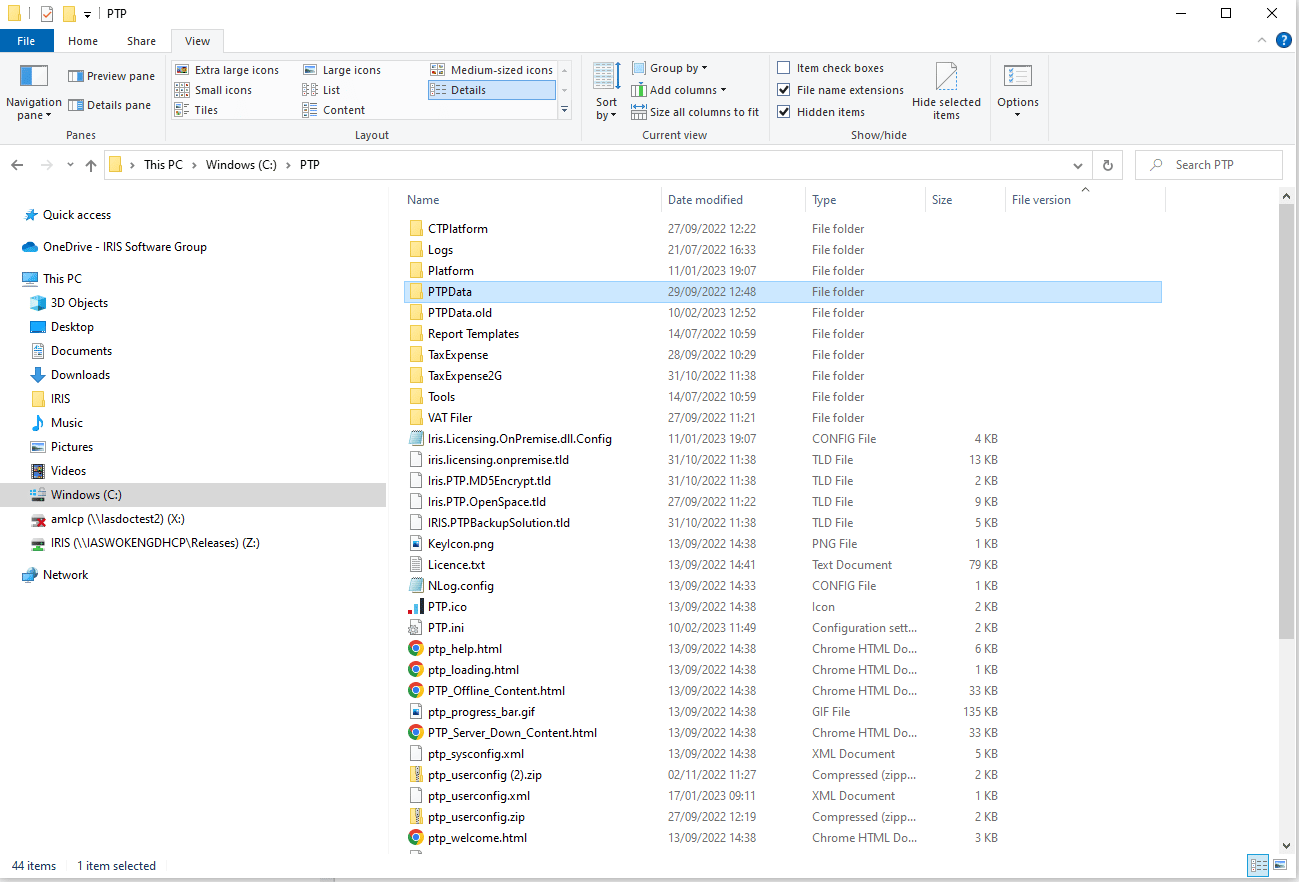1299x882 pixels.
Task: Switch to the Home ribbon tab
Action: click(83, 41)
